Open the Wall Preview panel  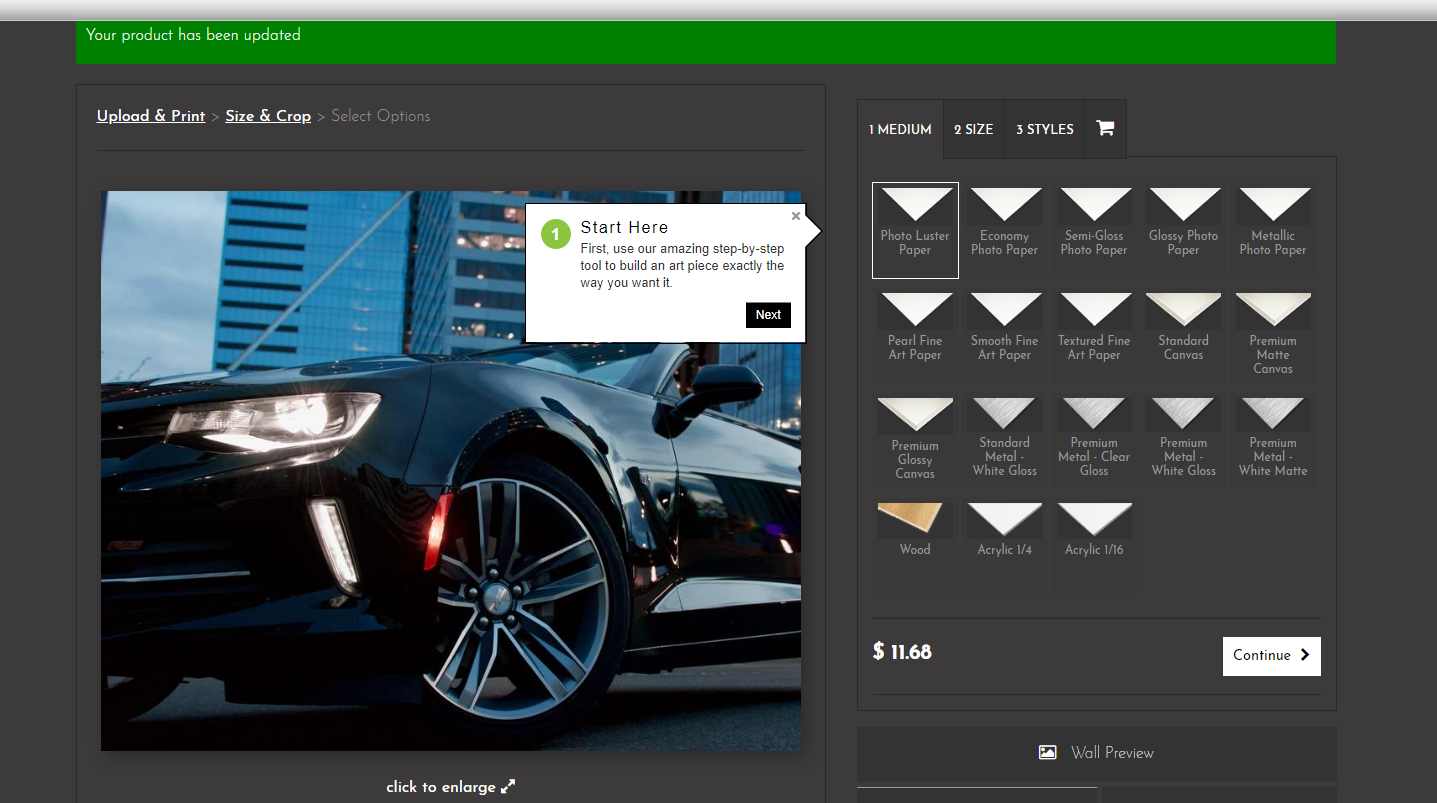1096,753
